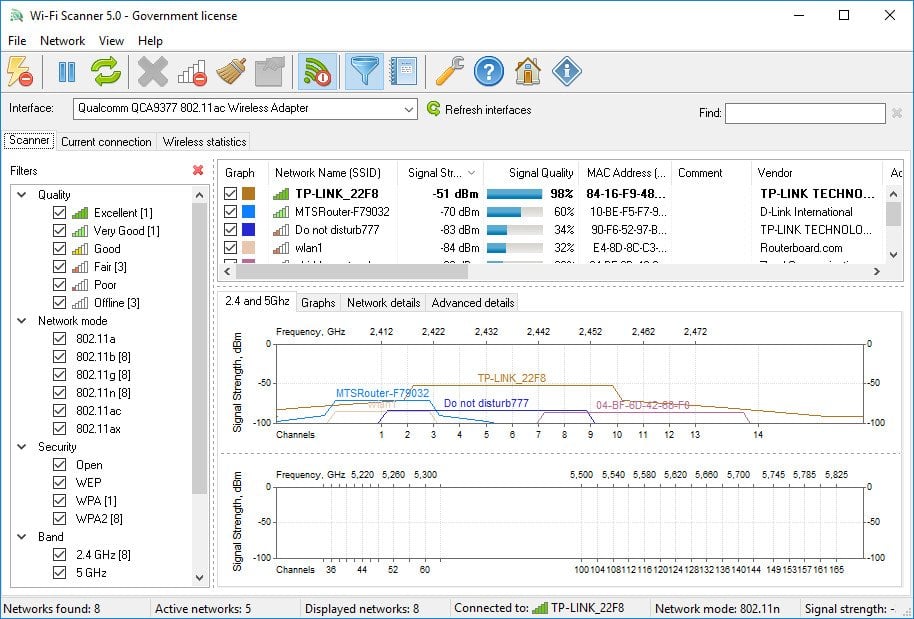Click Signal Strength column sort arrow
The height and width of the screenshot is (619, 914).
[472, 173]
